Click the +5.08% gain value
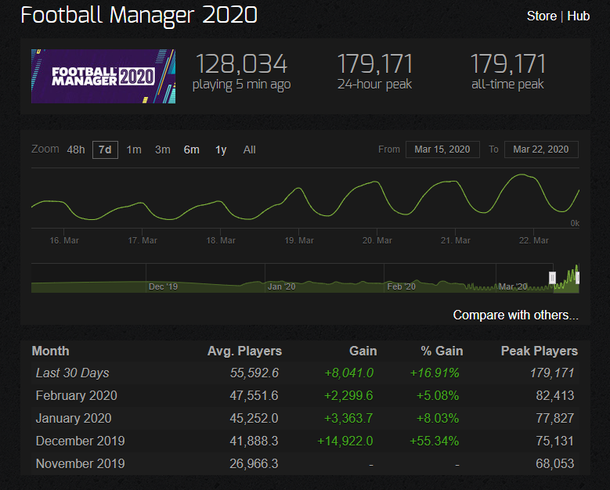 (438, 396)
